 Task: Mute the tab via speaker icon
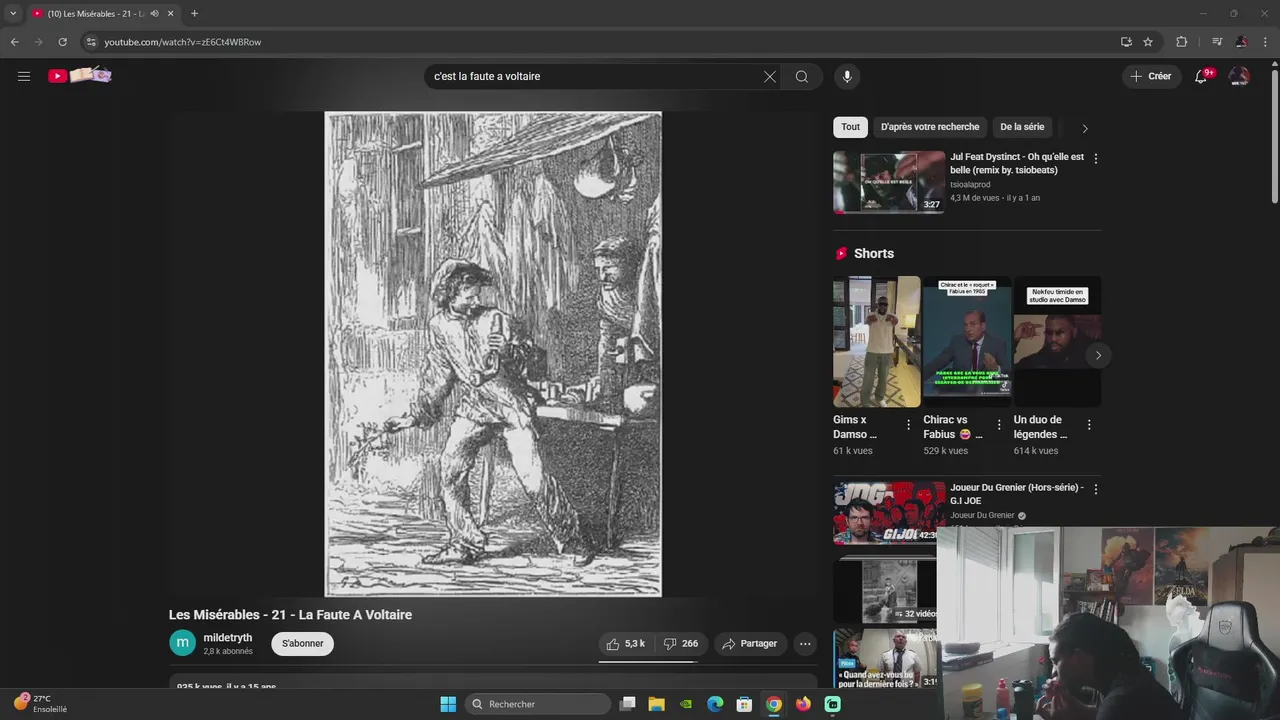pos(154,14)
